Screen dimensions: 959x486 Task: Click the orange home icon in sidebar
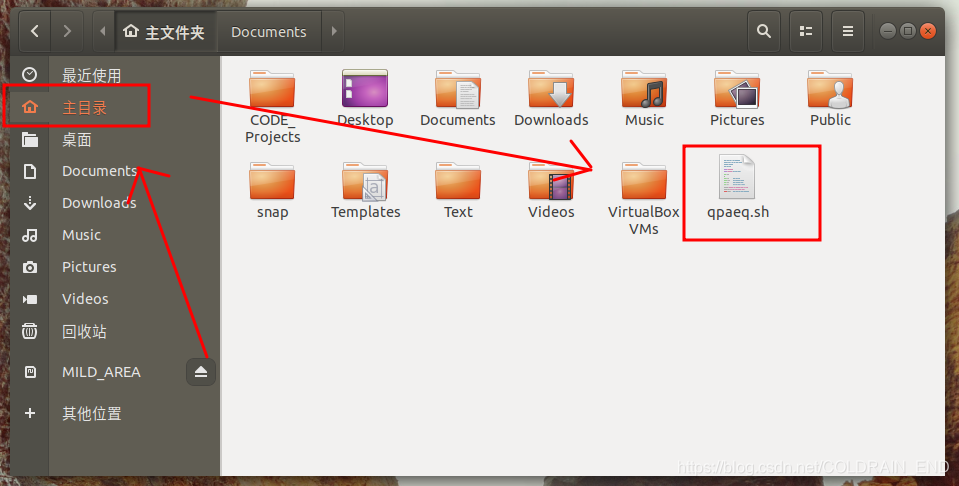pyautogui.click(x=29, y=108)
